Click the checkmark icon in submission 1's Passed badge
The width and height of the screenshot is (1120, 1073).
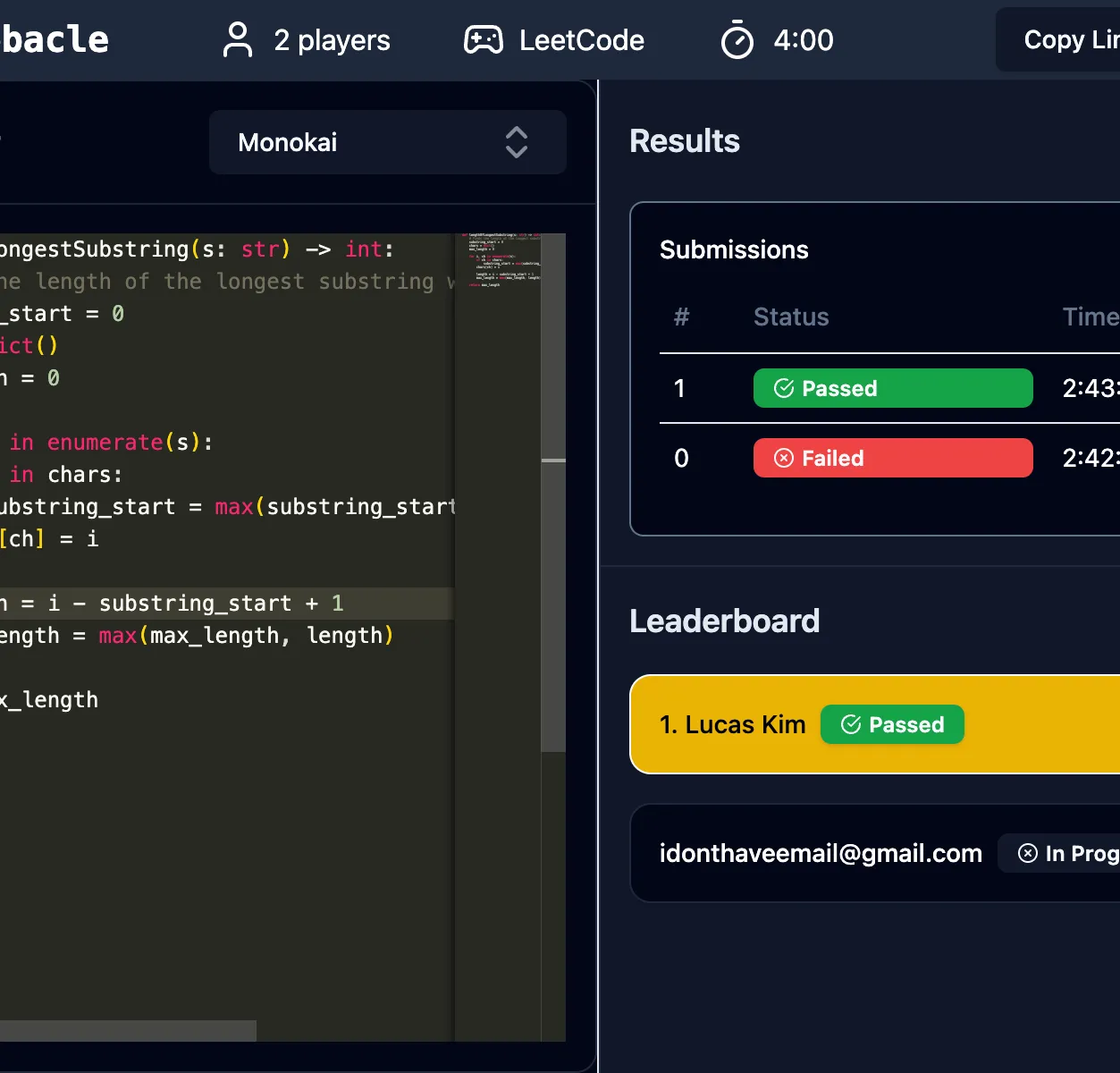(x=784, y=388)
